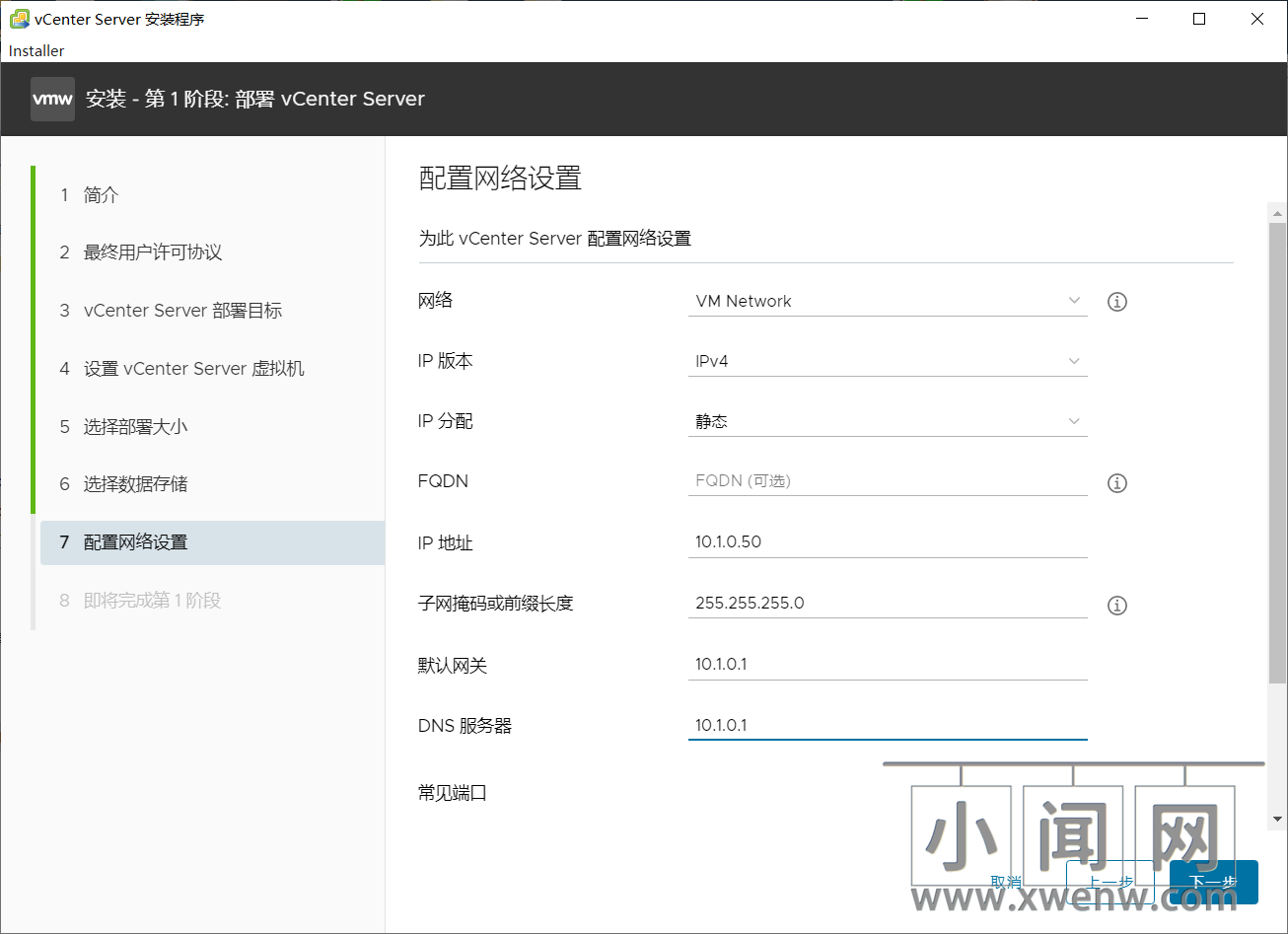This screenshot has height=934, width=1288.
Task: Click the IP 地址 field with 10.1.0.50
Action: [888, 542]
